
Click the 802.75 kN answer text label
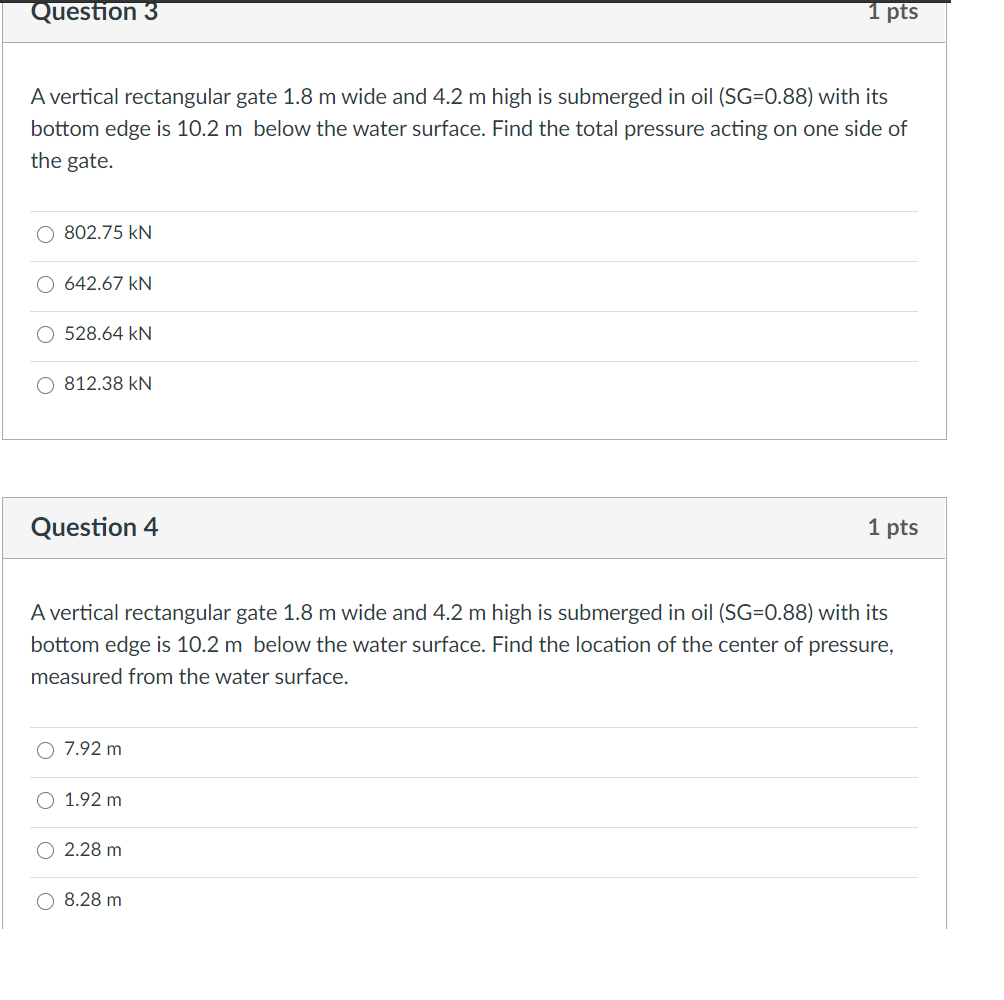(107, 232)
